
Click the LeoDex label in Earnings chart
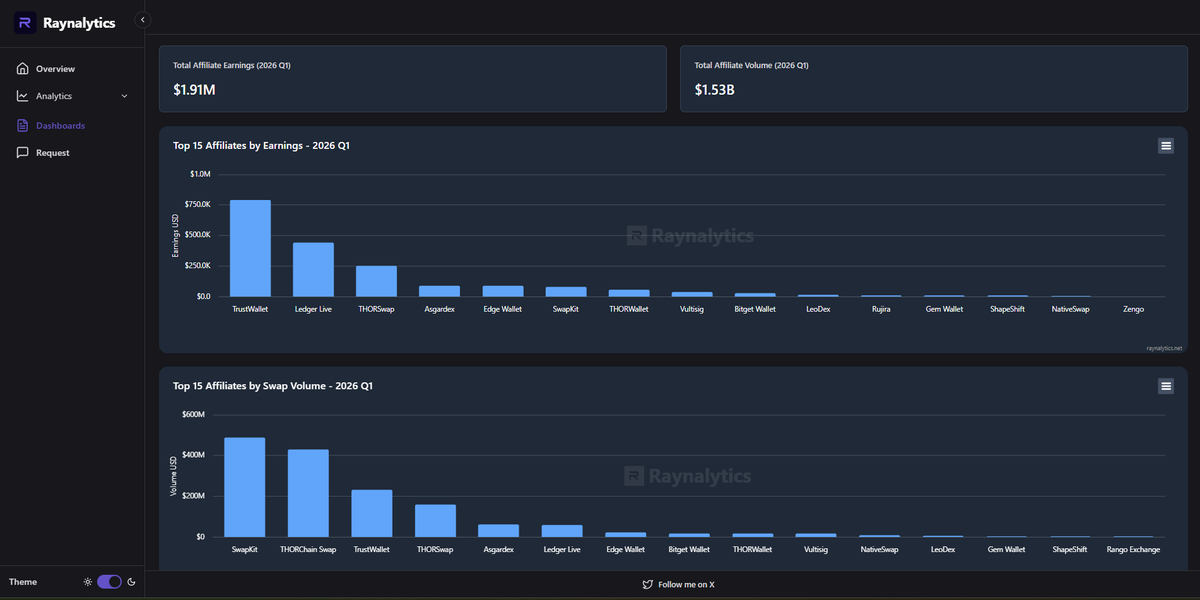818,309
